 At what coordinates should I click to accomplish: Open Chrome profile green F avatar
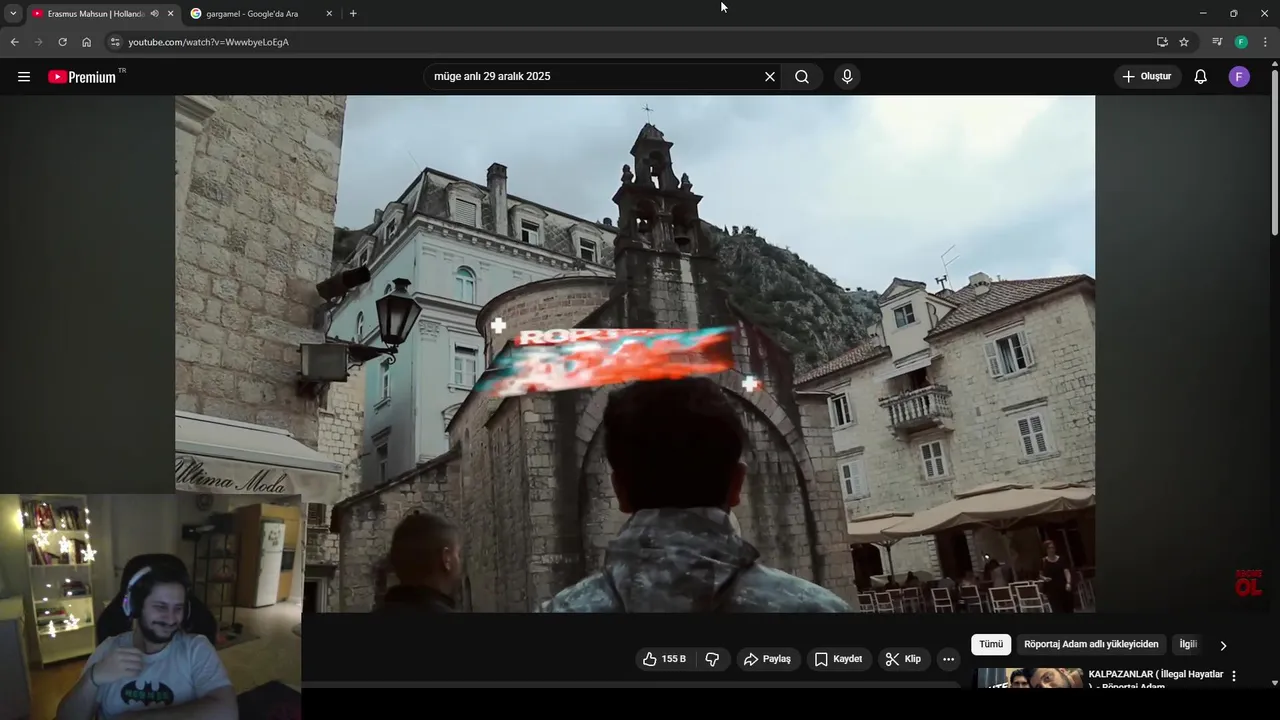[x=1241, y=42]
